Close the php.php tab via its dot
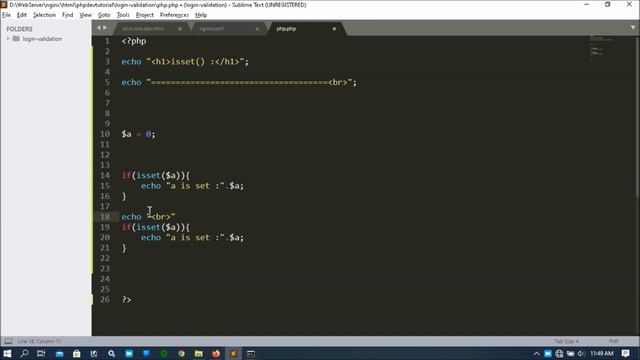This screenshot has width=640, height=360. point(334,29)
